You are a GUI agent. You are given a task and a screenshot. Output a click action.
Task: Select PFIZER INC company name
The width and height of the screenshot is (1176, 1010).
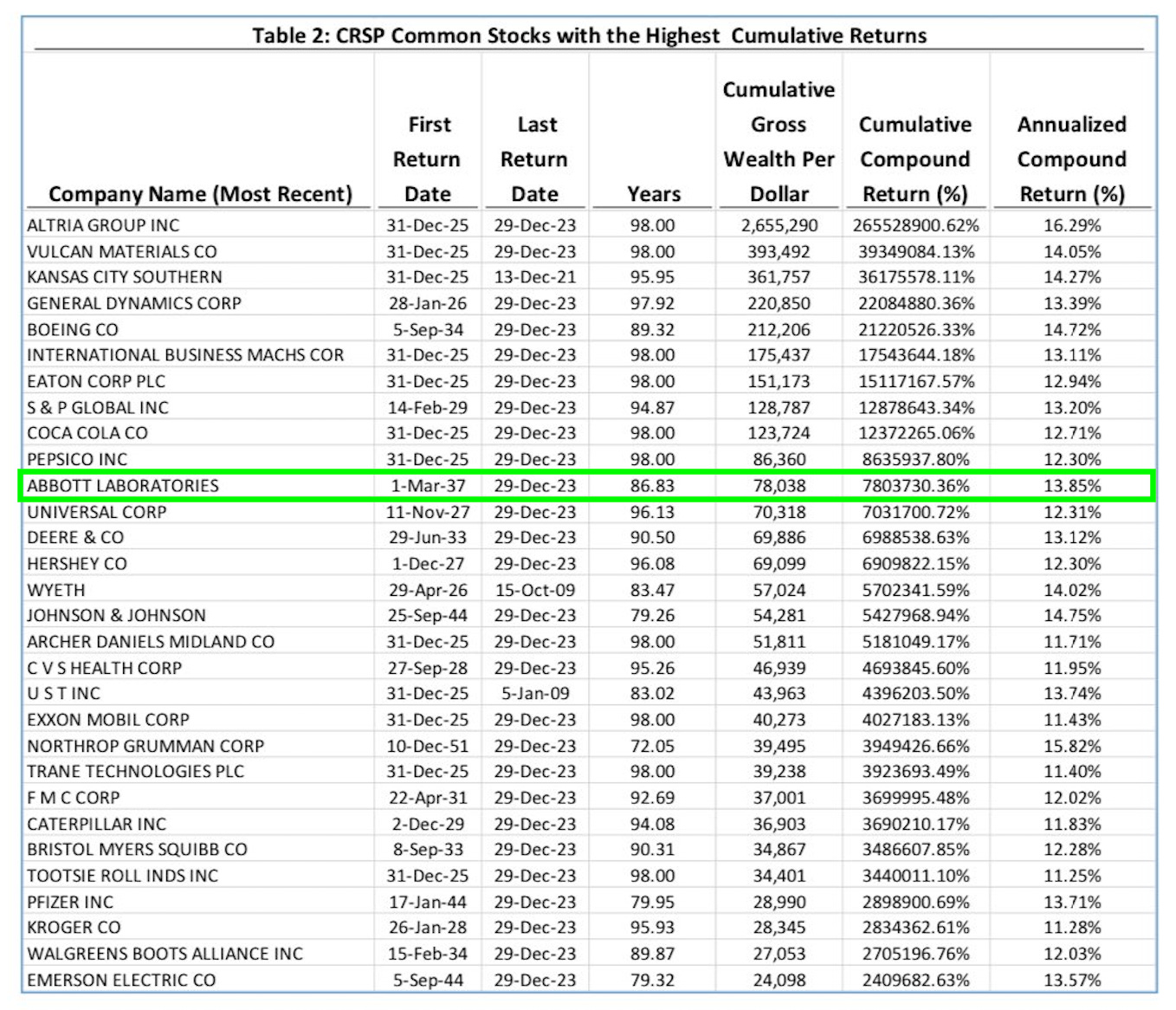tap(70, 902)
